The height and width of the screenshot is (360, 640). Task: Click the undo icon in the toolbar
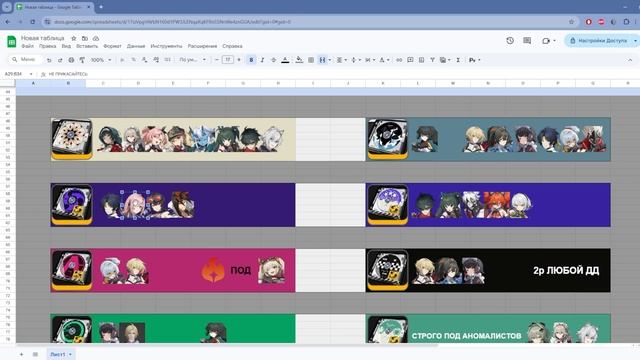[x=49, y=60]
